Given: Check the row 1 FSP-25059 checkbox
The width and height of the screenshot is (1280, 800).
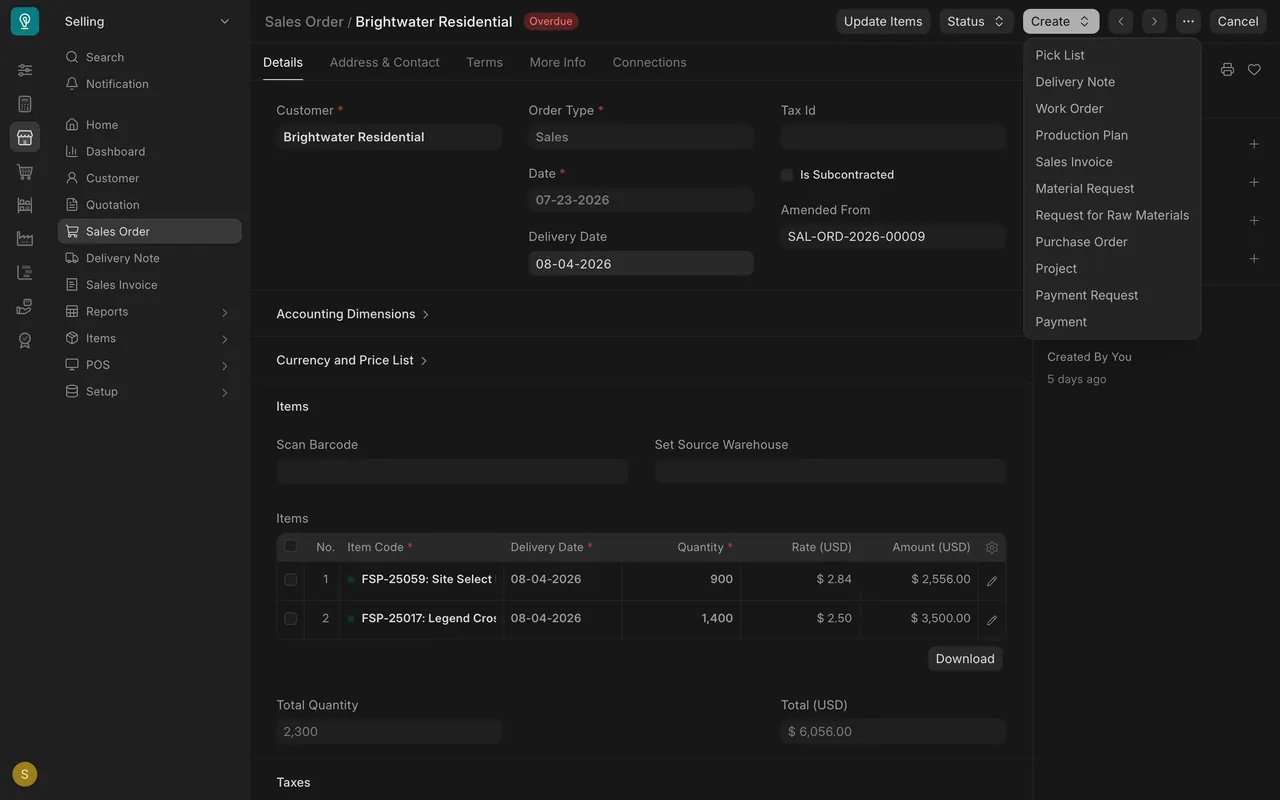Looking at the screenshot, I should [291, 580].
